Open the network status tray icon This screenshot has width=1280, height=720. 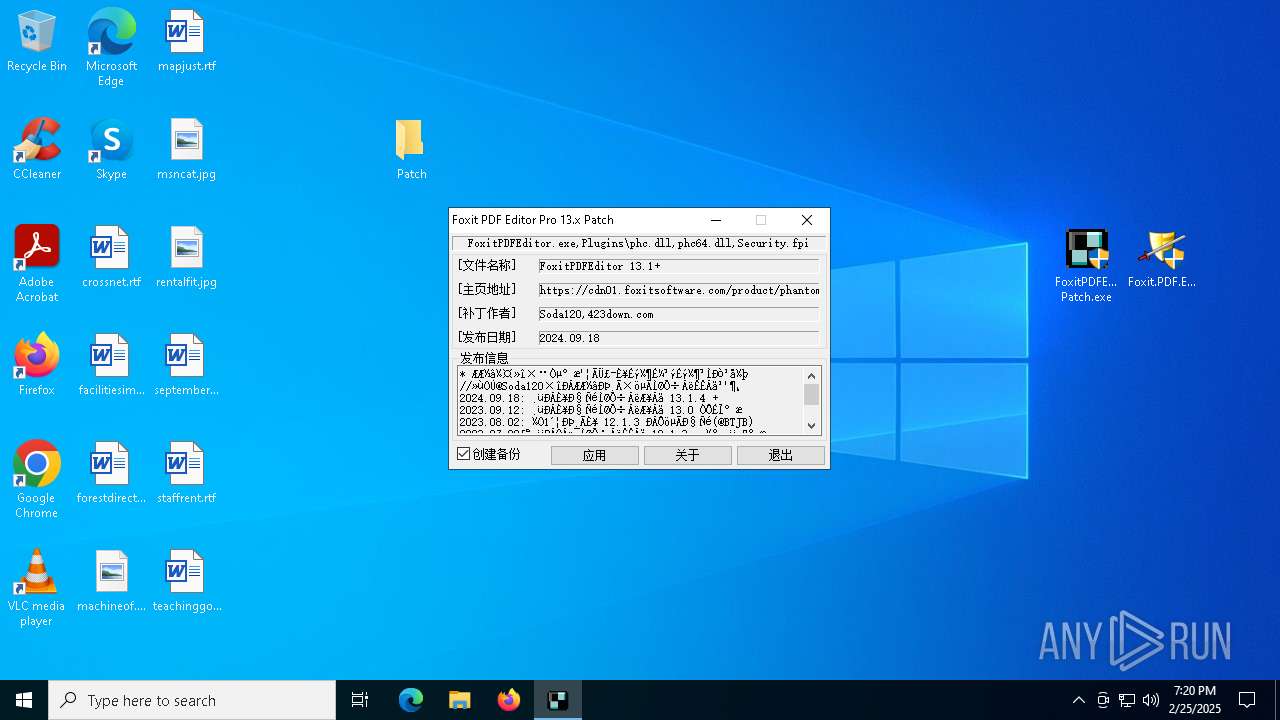(x=1127, y=700)
